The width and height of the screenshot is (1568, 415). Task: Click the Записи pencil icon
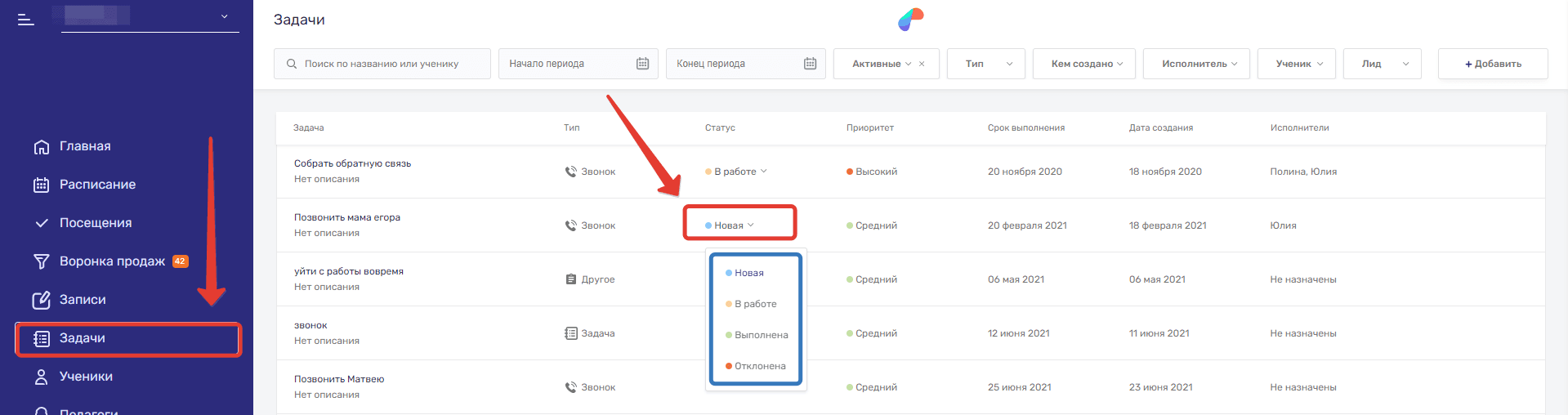[42, 300]
